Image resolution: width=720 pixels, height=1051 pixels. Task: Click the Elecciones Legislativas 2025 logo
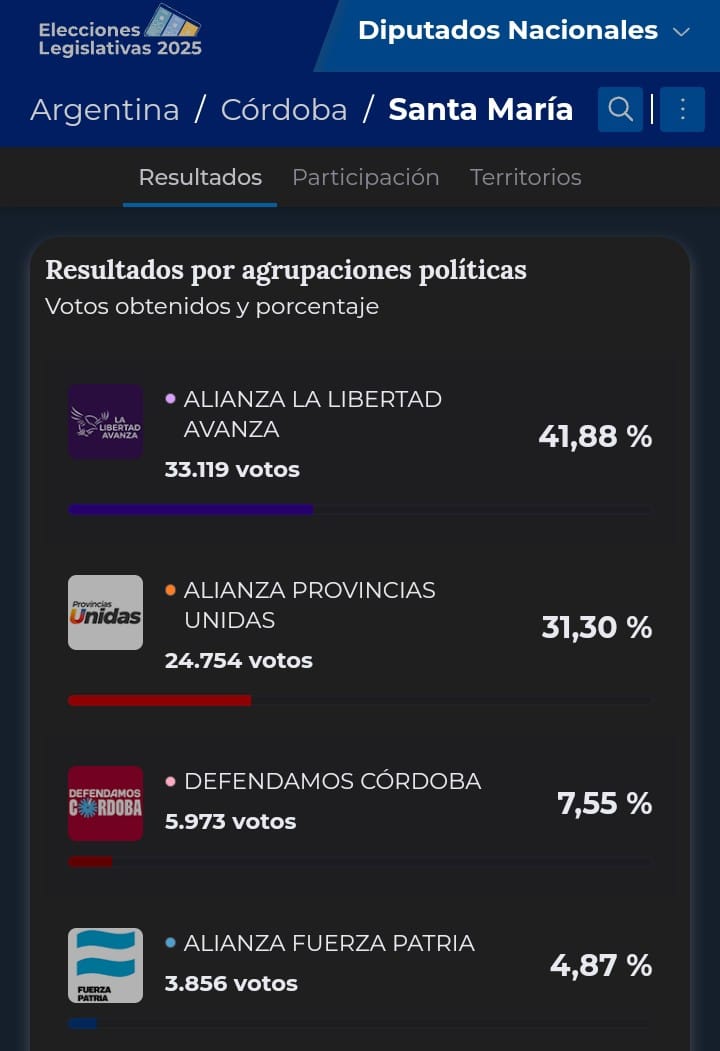120,33
